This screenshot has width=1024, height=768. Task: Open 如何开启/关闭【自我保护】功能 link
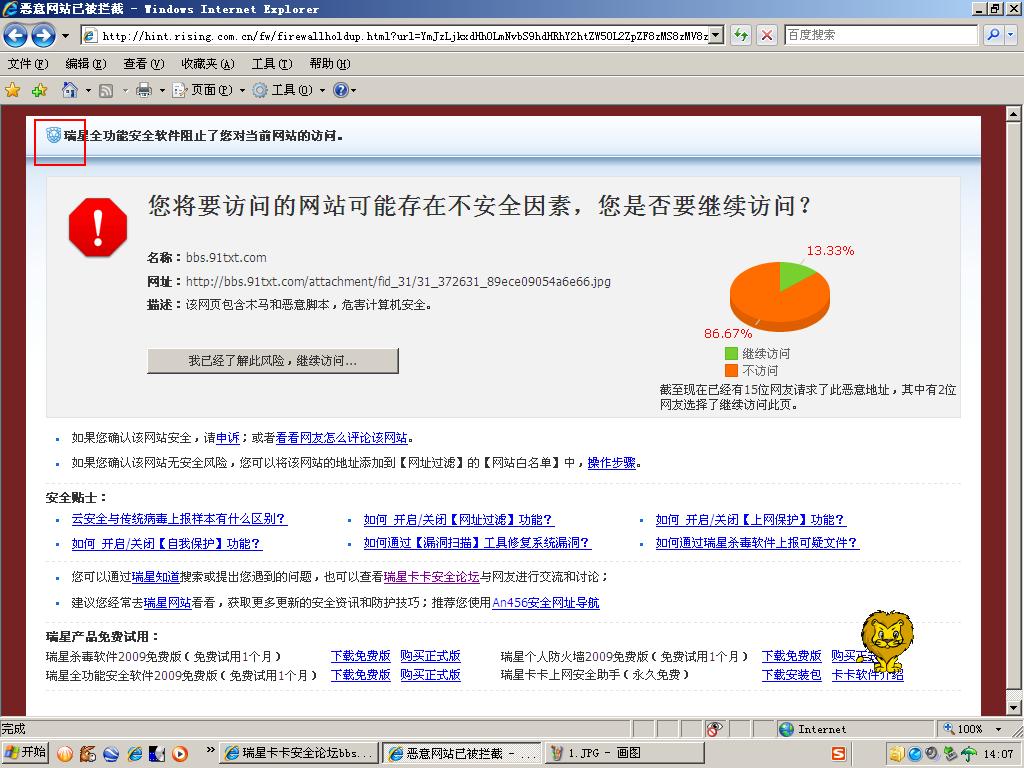(x=167, y=543)
